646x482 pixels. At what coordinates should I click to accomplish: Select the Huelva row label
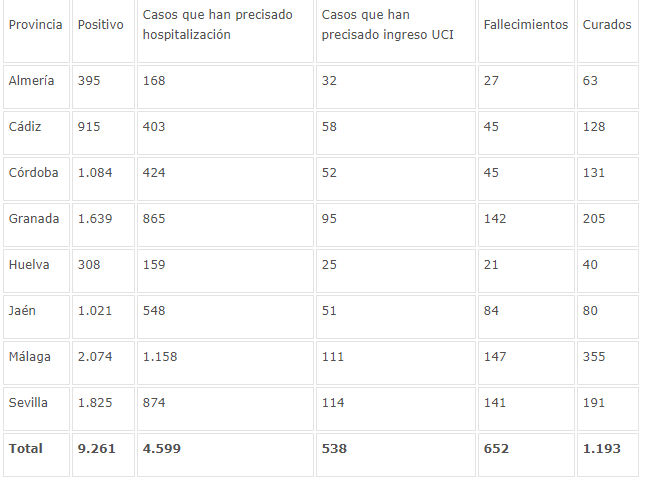(x=29, y=264)
